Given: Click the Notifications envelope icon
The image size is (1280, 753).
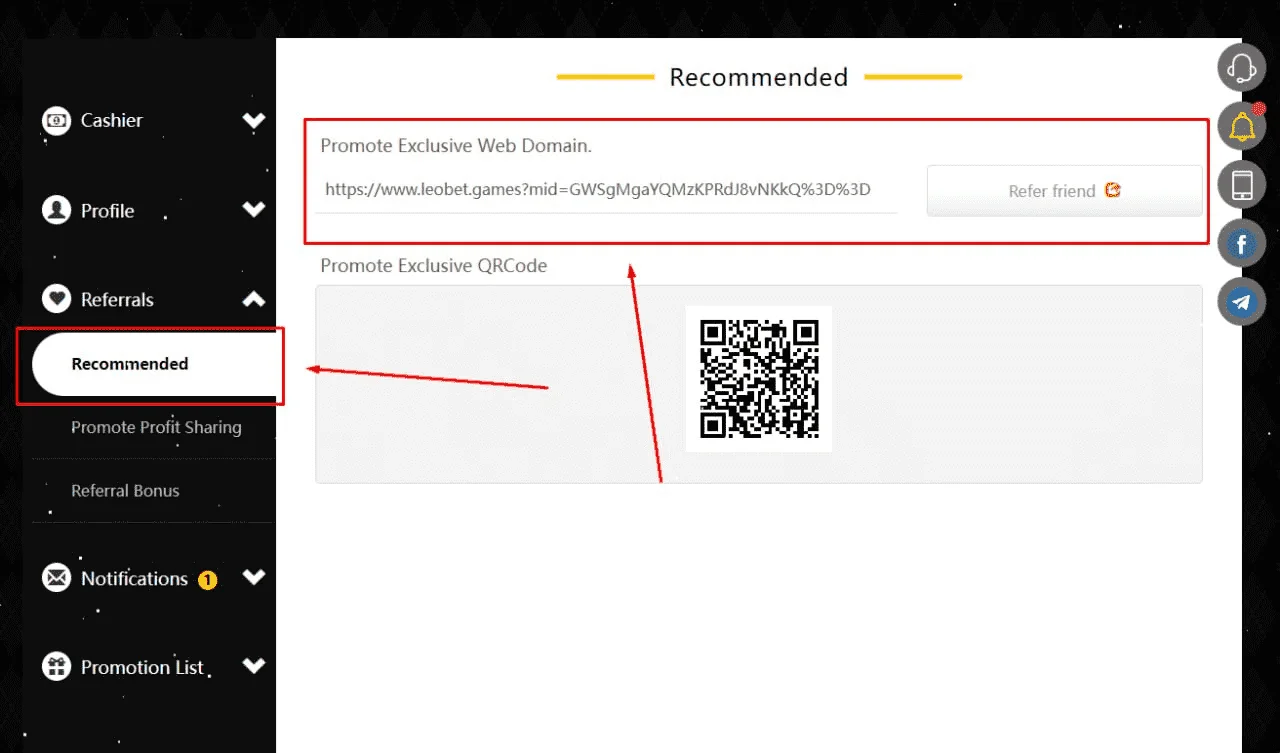Looking at the screenshot, I should point(56,578).
